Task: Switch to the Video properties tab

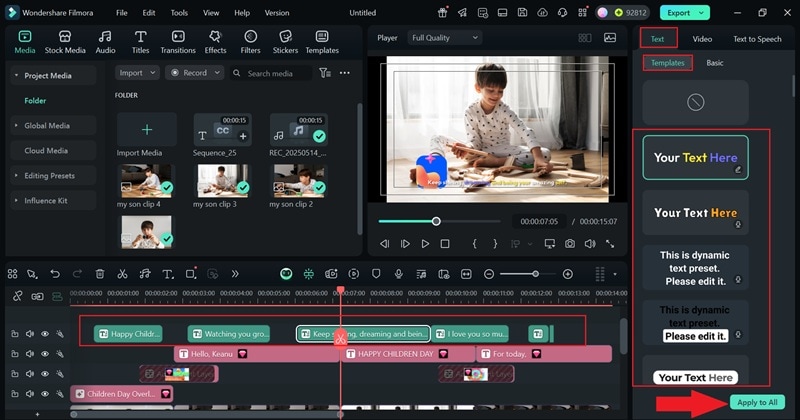Action: [702, 39]
